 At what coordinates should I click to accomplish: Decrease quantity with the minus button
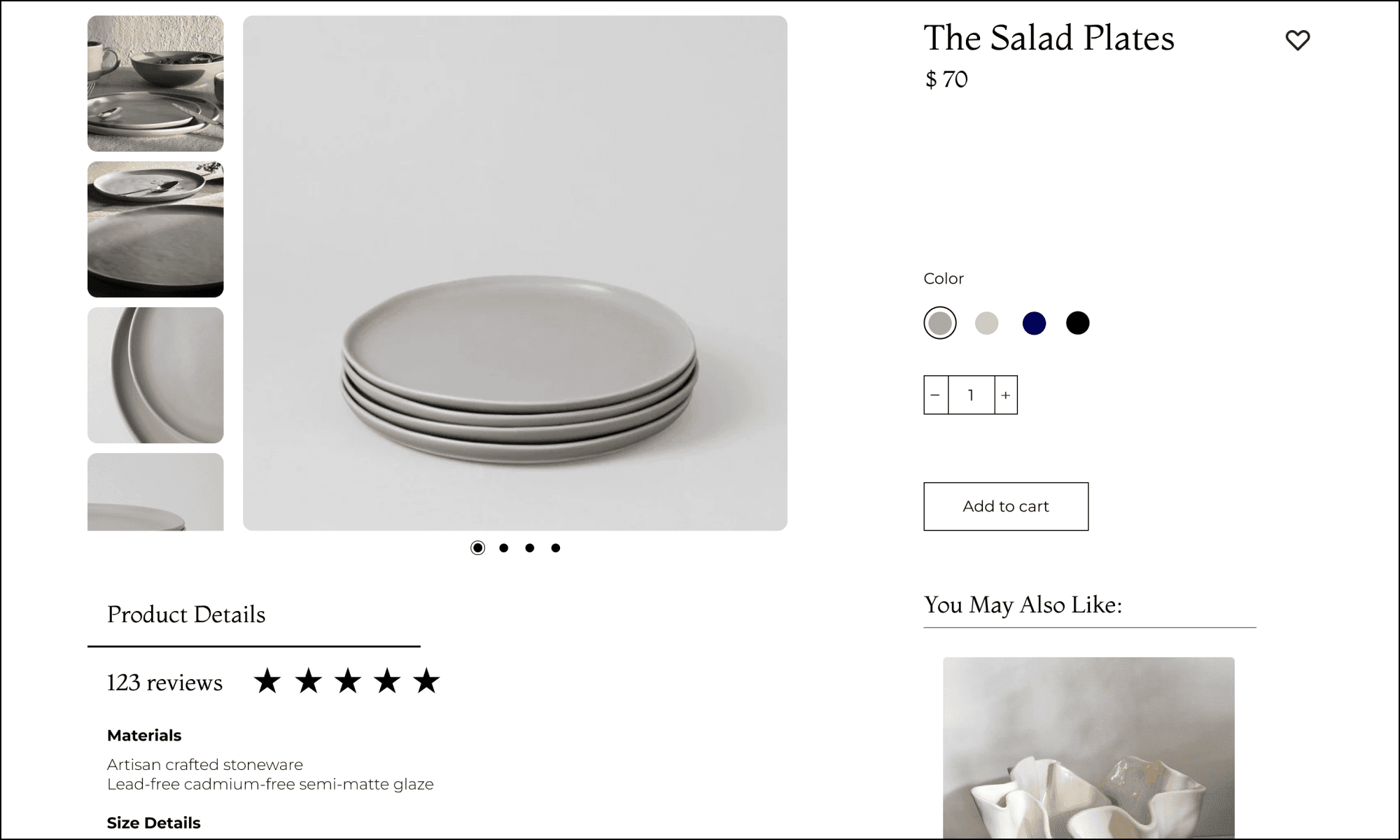pyautogui.click(x=935, y=395)
